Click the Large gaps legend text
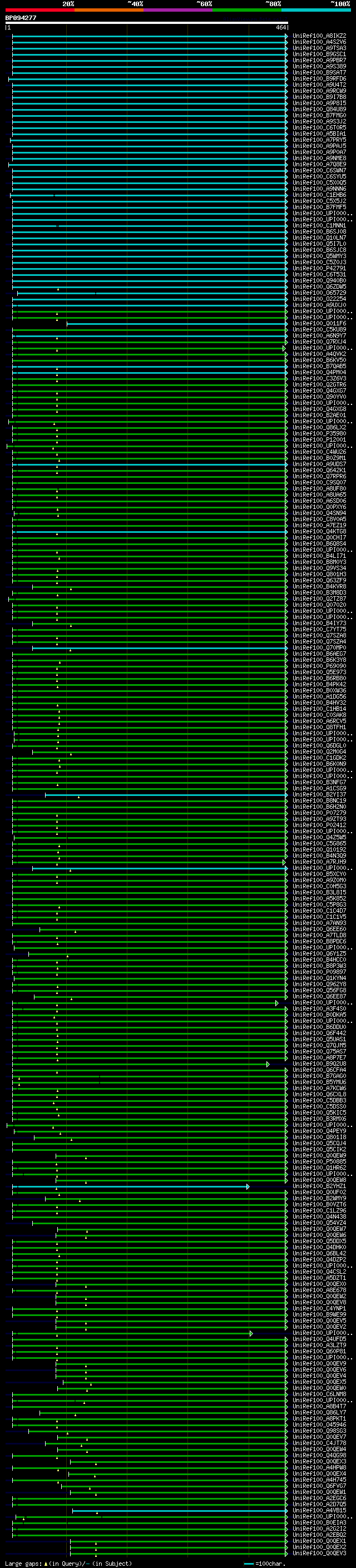 [68, 1563]
